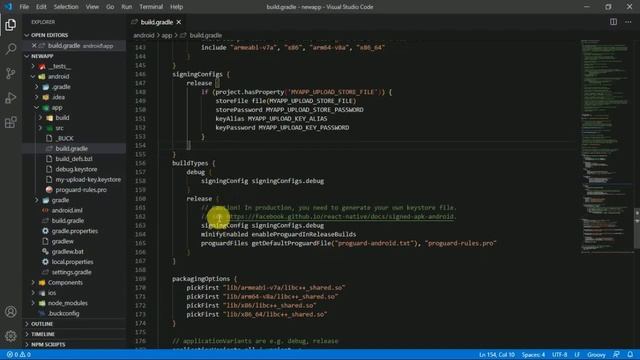This screenshot has width=640, height=360.
Task: Click the feedback icon in status bar
Action: pos(616,355)
